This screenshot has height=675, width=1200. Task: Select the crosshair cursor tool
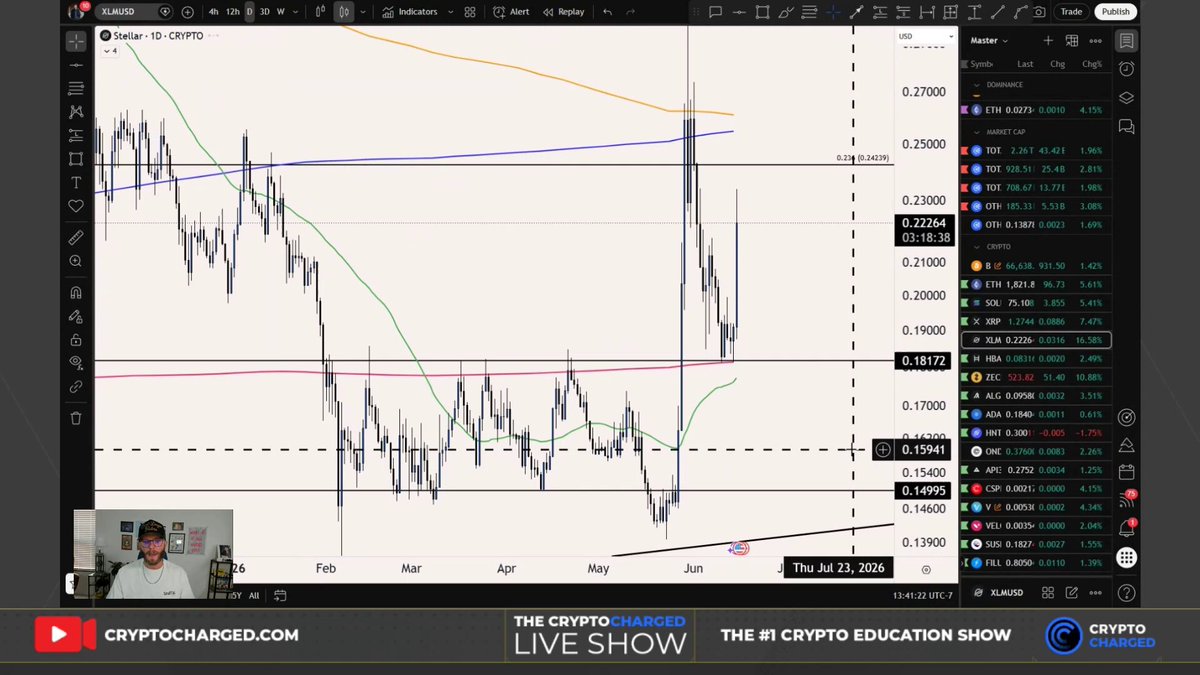[x=76, y=41]
